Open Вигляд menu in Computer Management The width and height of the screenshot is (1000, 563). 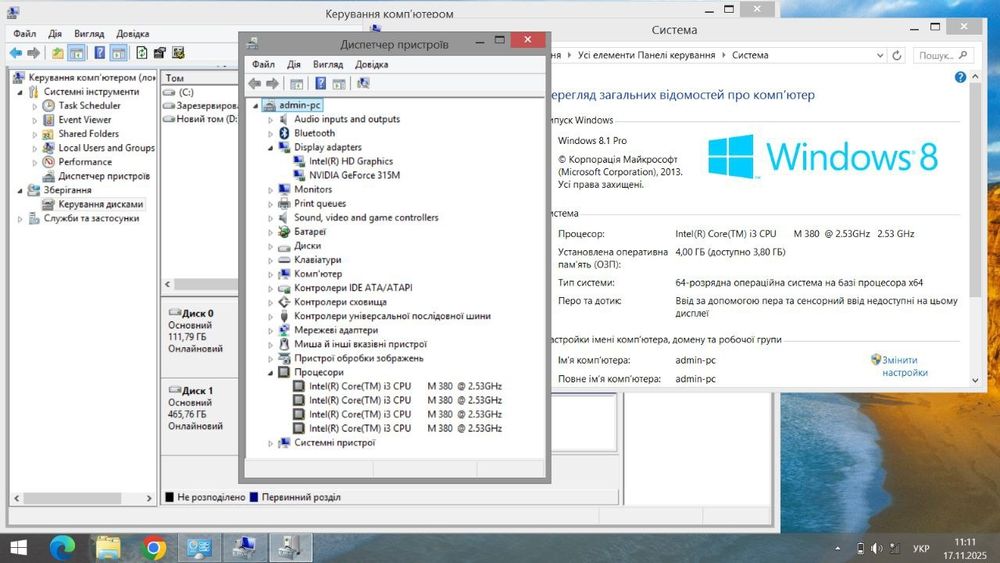(x=89, y=34)
